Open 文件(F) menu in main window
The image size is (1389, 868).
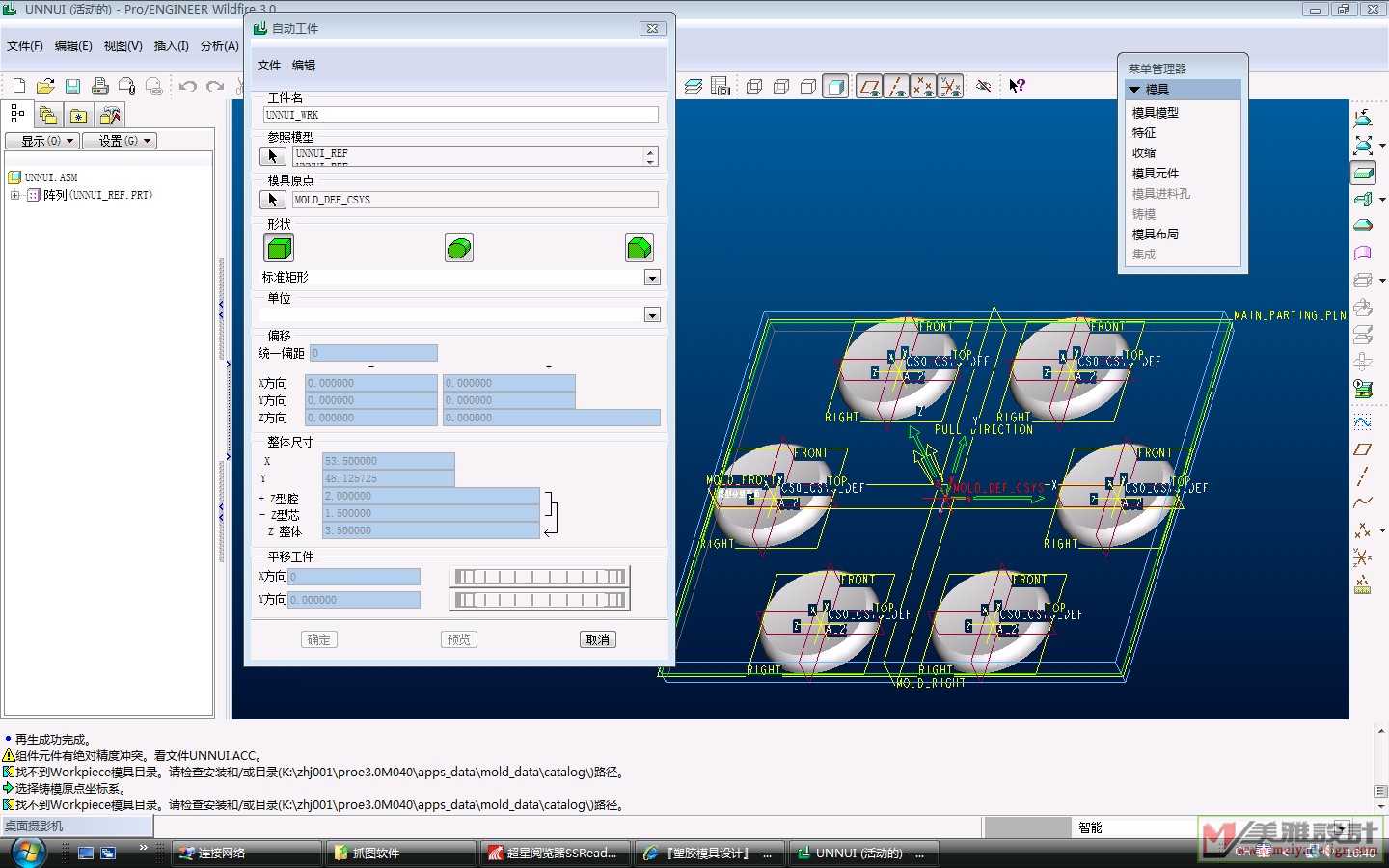click(25, 45)
